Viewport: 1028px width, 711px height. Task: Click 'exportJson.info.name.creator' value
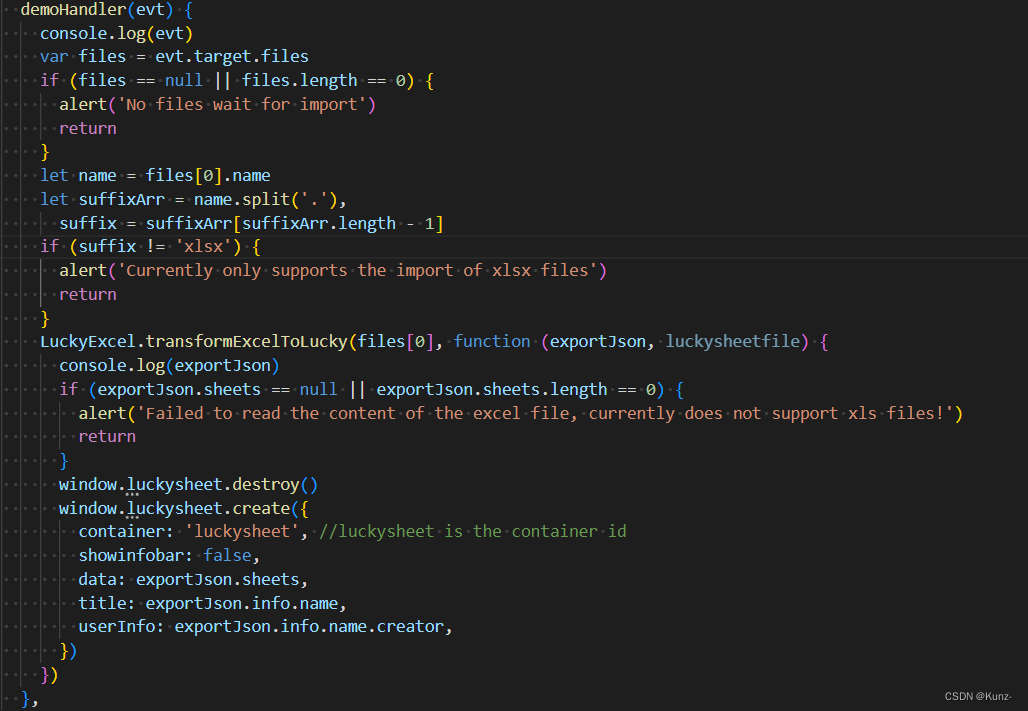tap(309, 627)
